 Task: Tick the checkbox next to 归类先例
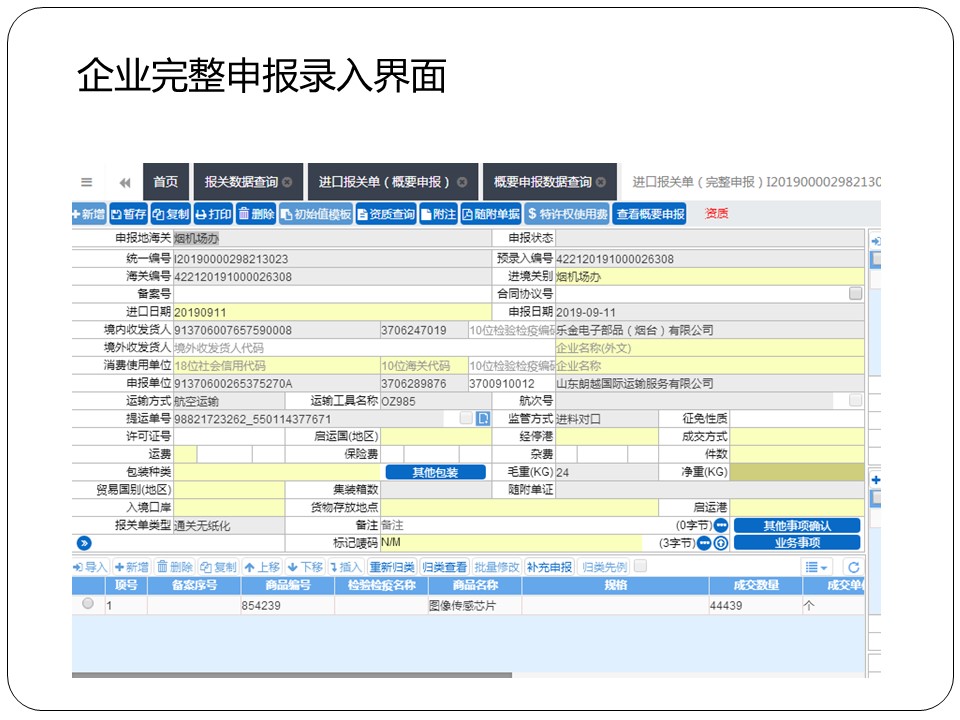[x=640, y=566]
